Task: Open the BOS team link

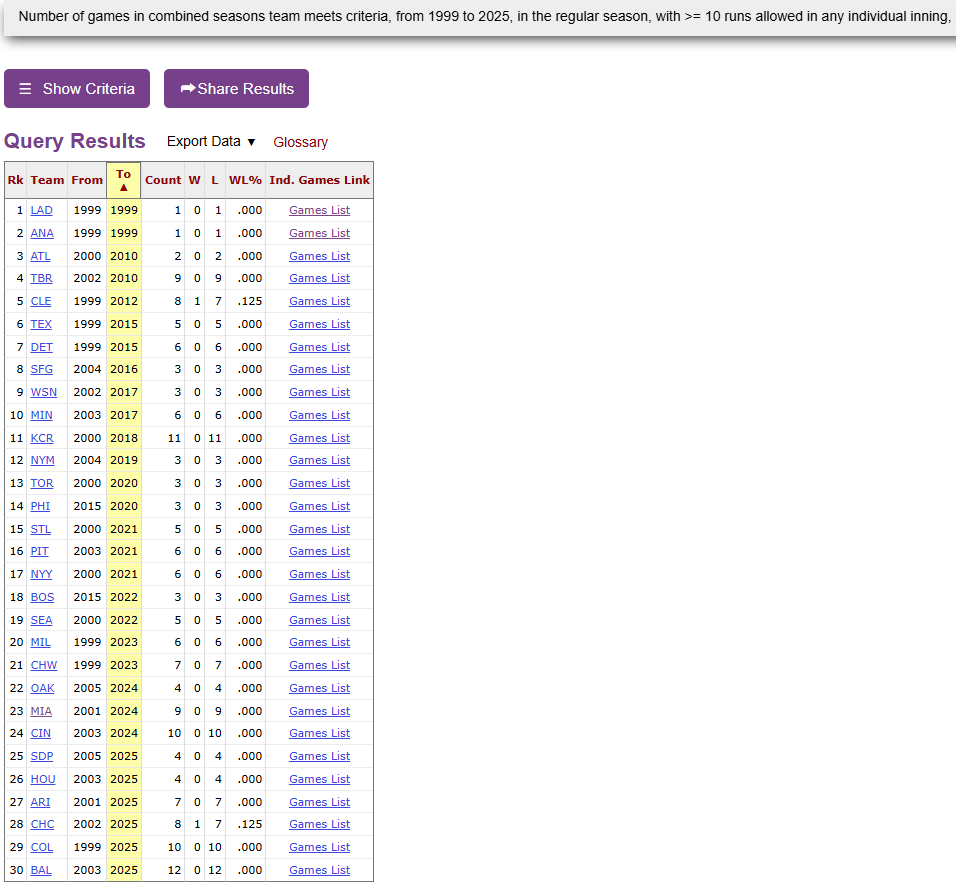Action: tap(42, 598)
